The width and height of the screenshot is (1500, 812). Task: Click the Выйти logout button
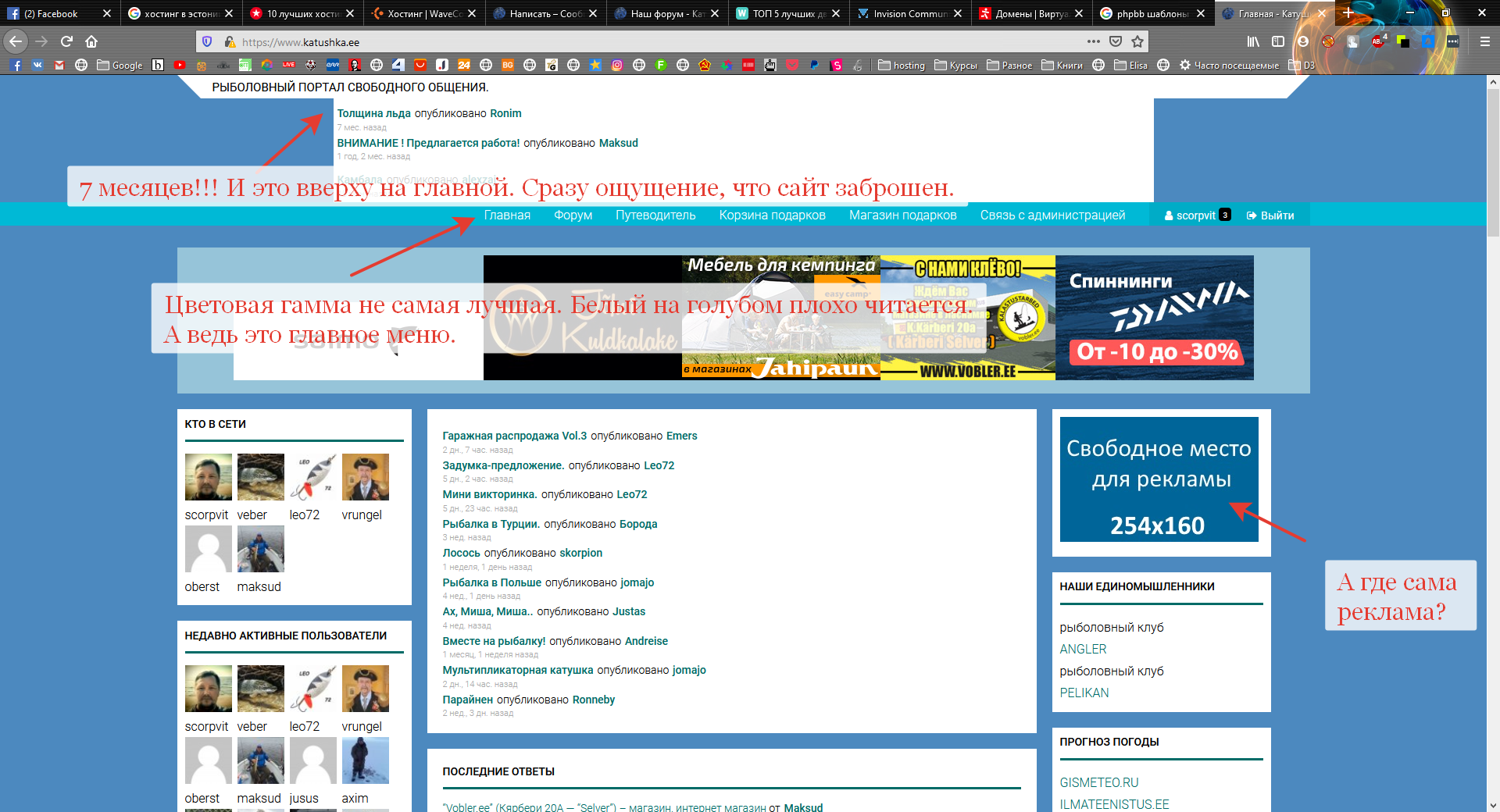pos(1270,215)
